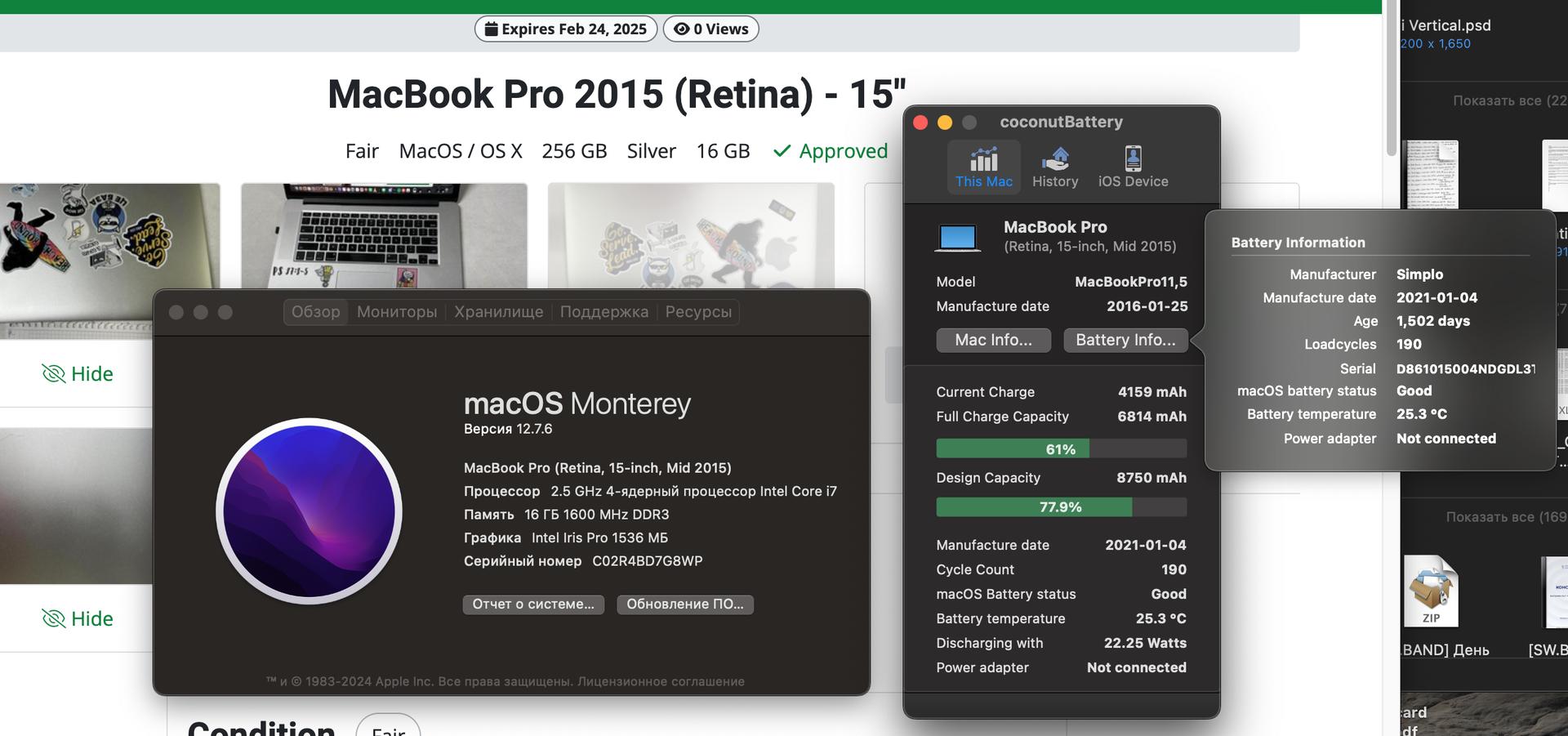The height and width of the screenshot is (736, 1568).
Task: Click the i Vertical.psd file name
Action: [x=1445, y=25]
